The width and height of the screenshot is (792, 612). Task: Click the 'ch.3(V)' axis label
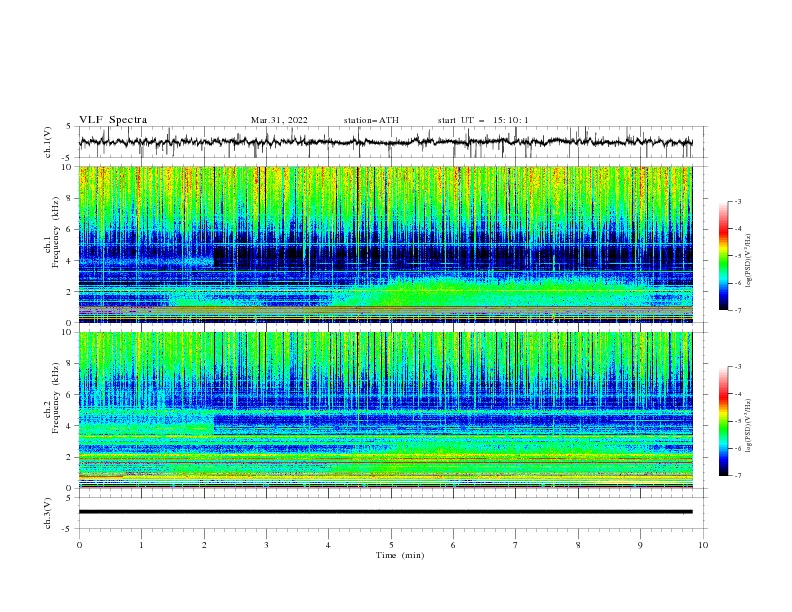click(x=48, y=513)
